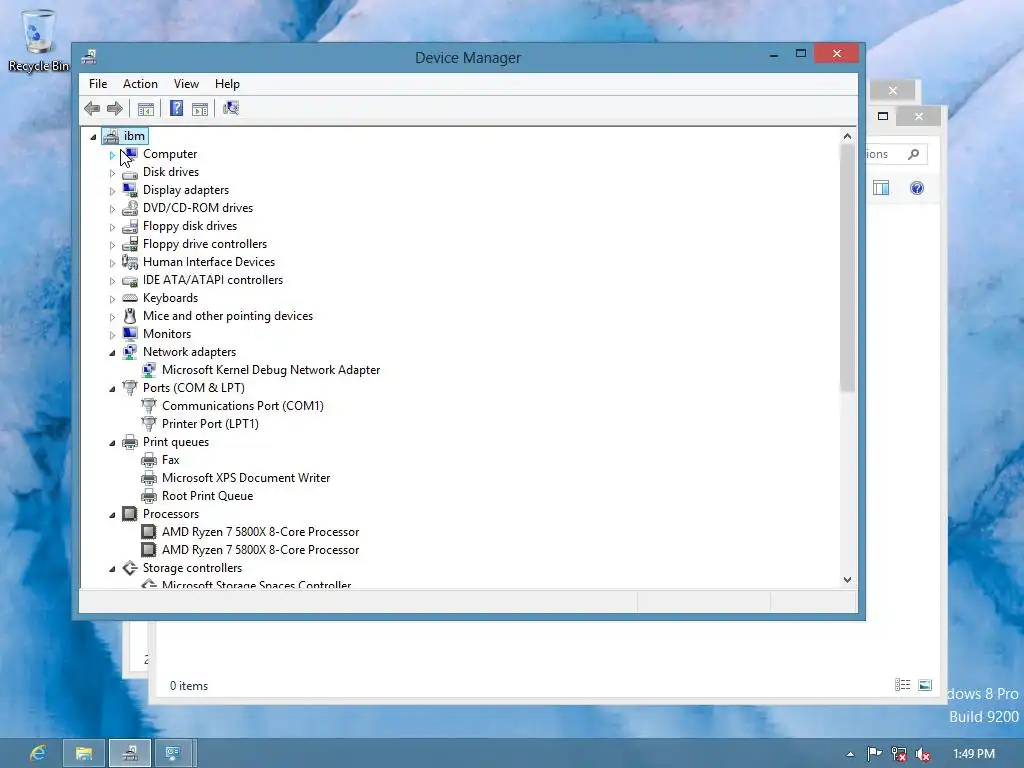Select the Keyboards category icon
The width and height of the screenshot is (1024, 768).
point(130,298)
